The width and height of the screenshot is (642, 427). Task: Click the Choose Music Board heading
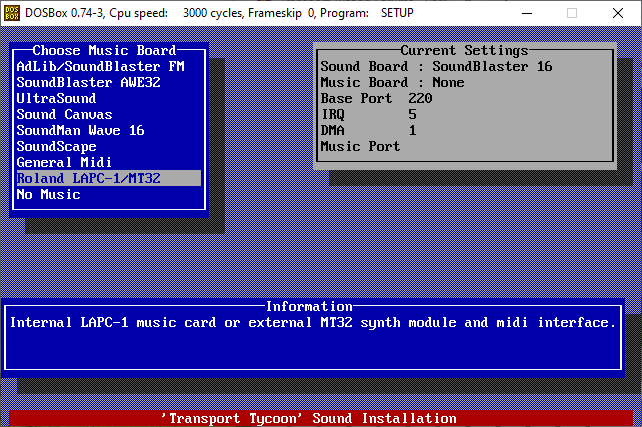click(104, 50)
